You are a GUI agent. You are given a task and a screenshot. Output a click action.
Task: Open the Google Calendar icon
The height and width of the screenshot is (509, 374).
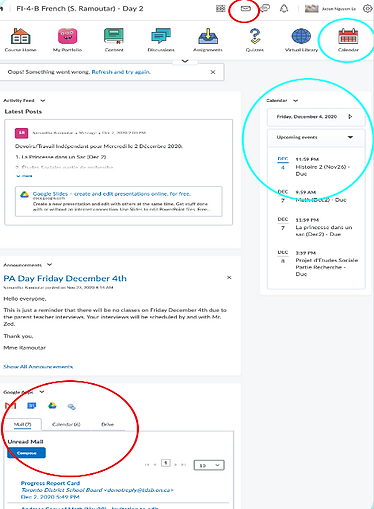pos(32,406)
